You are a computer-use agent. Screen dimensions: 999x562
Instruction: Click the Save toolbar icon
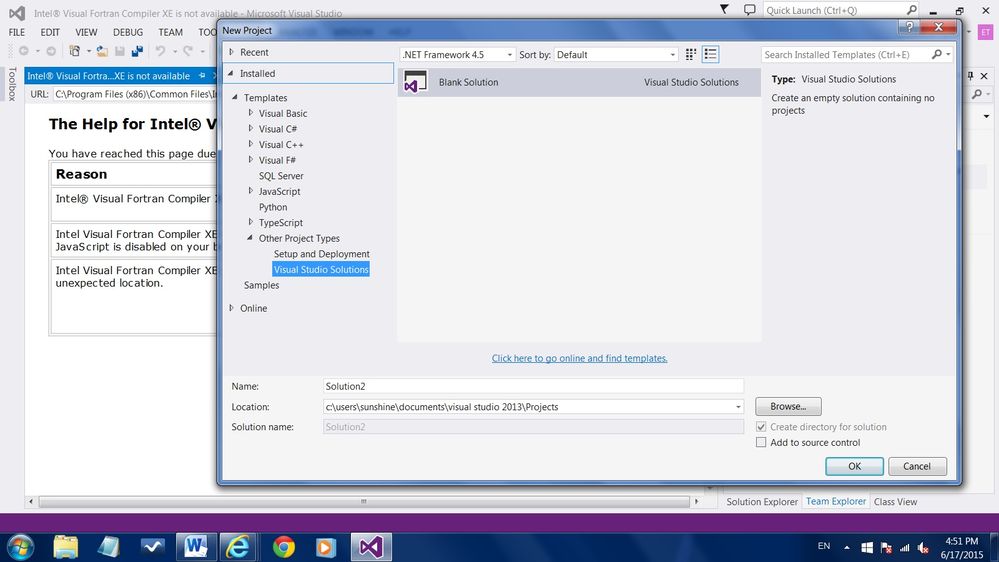(x=119, y=51)
